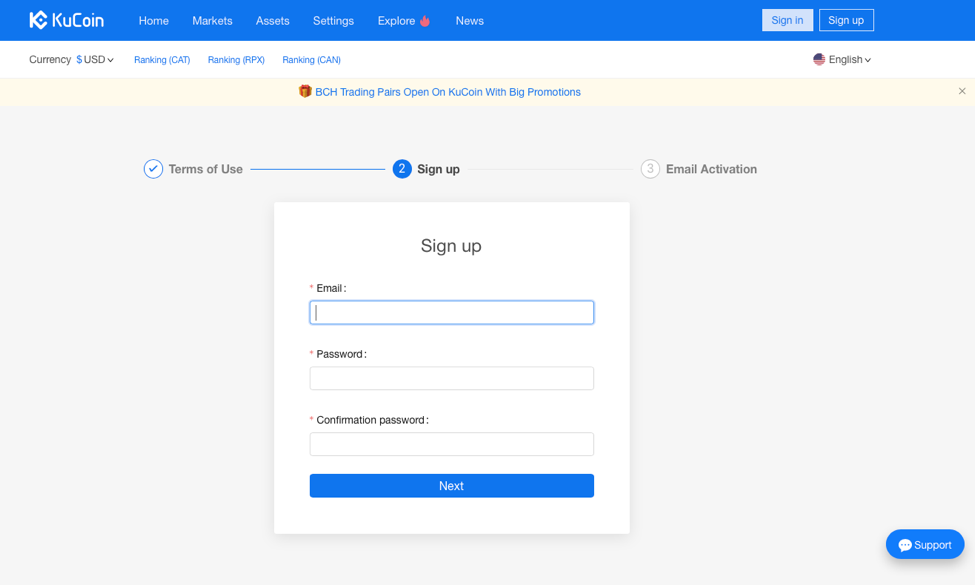Open the Ranking (CAN) link
975x585 pixels.
(311, 60)
